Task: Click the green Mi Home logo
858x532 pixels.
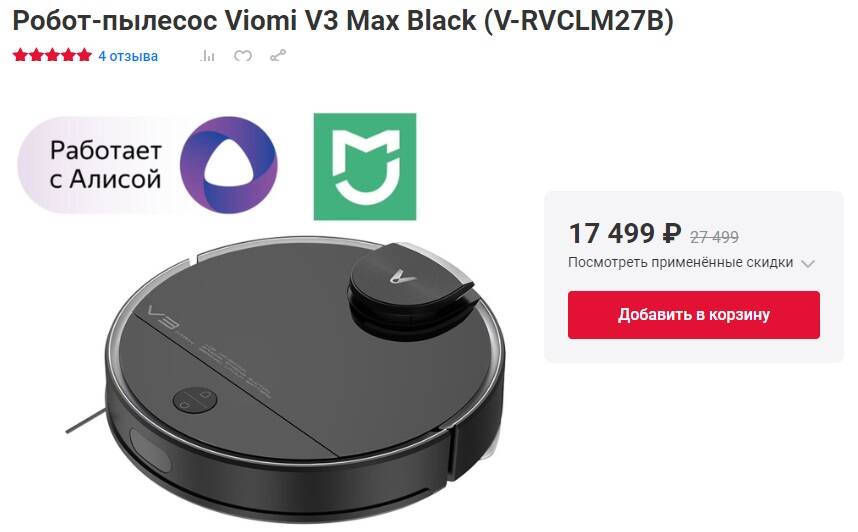Action: tap(365, 167)
